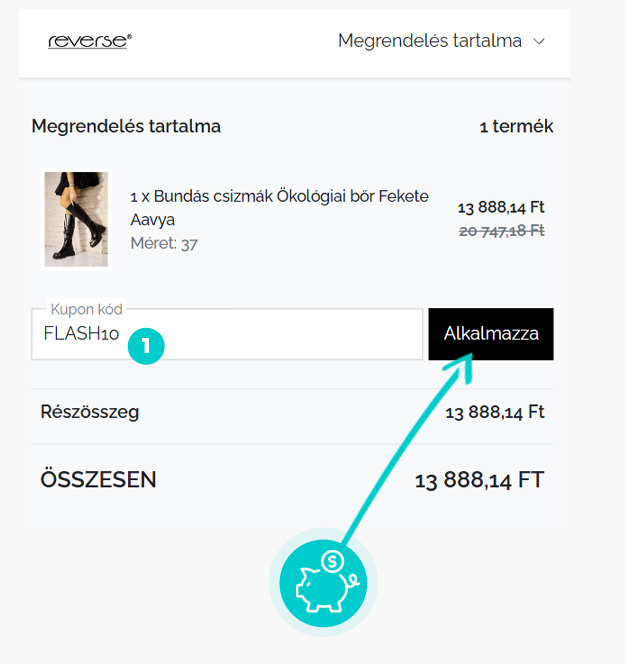Viewport: 625px width, 664px height.
Task: Click the crossed-out 20 747,18 Ft price
Action: [x=501, y=230]
